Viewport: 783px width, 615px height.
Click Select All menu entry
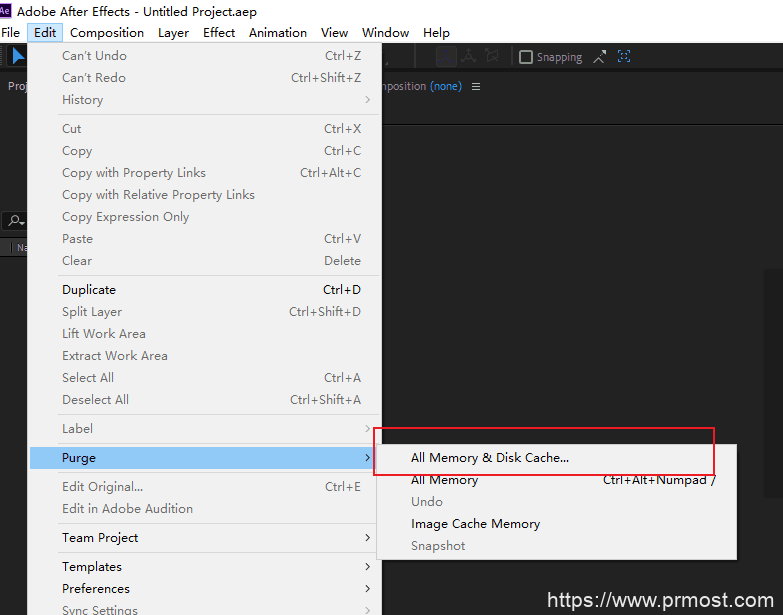coord(204,377)
